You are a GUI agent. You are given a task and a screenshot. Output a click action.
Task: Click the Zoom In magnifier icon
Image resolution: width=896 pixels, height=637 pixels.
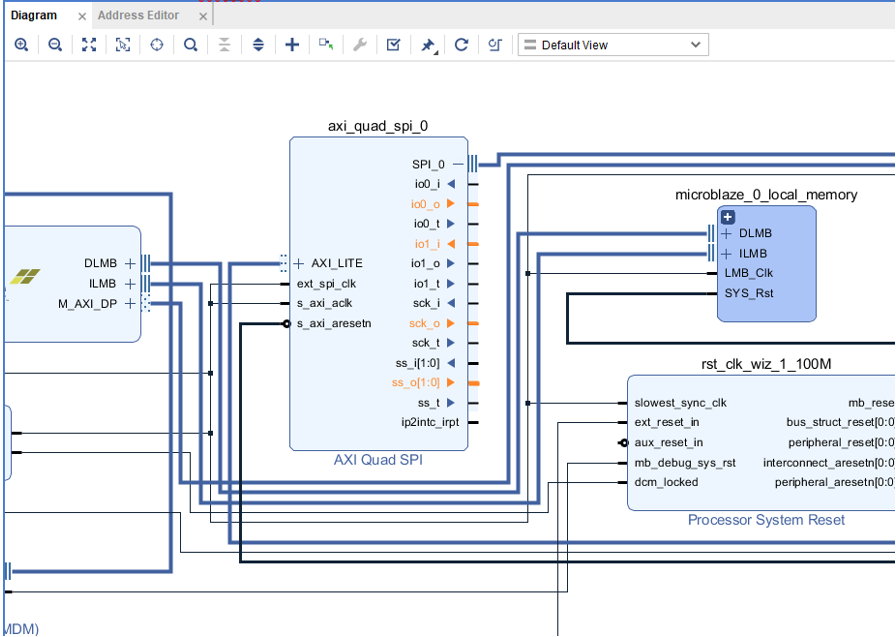tap(21, 45)
